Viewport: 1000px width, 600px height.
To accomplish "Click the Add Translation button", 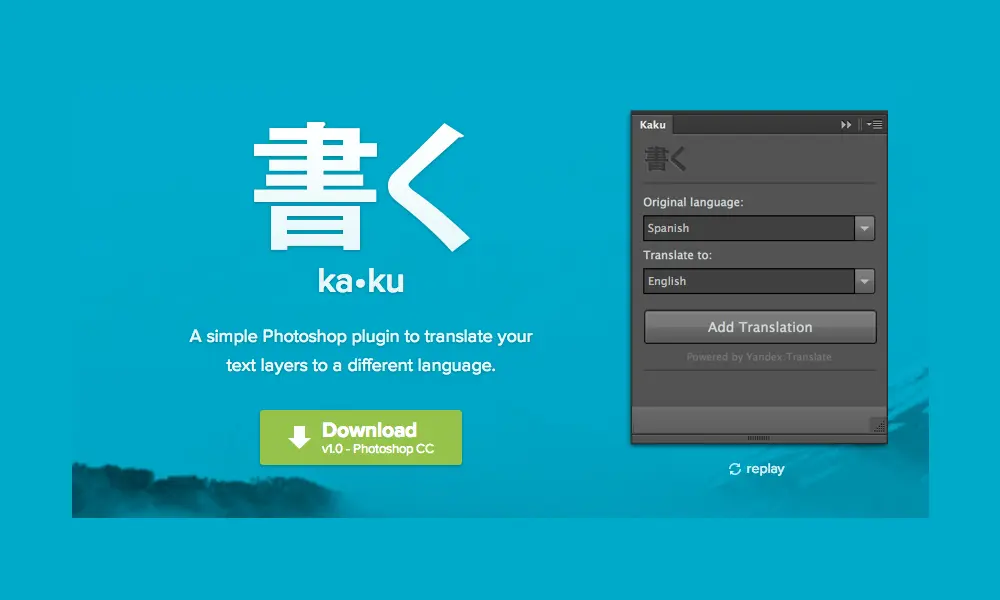I will click(760, 327).
